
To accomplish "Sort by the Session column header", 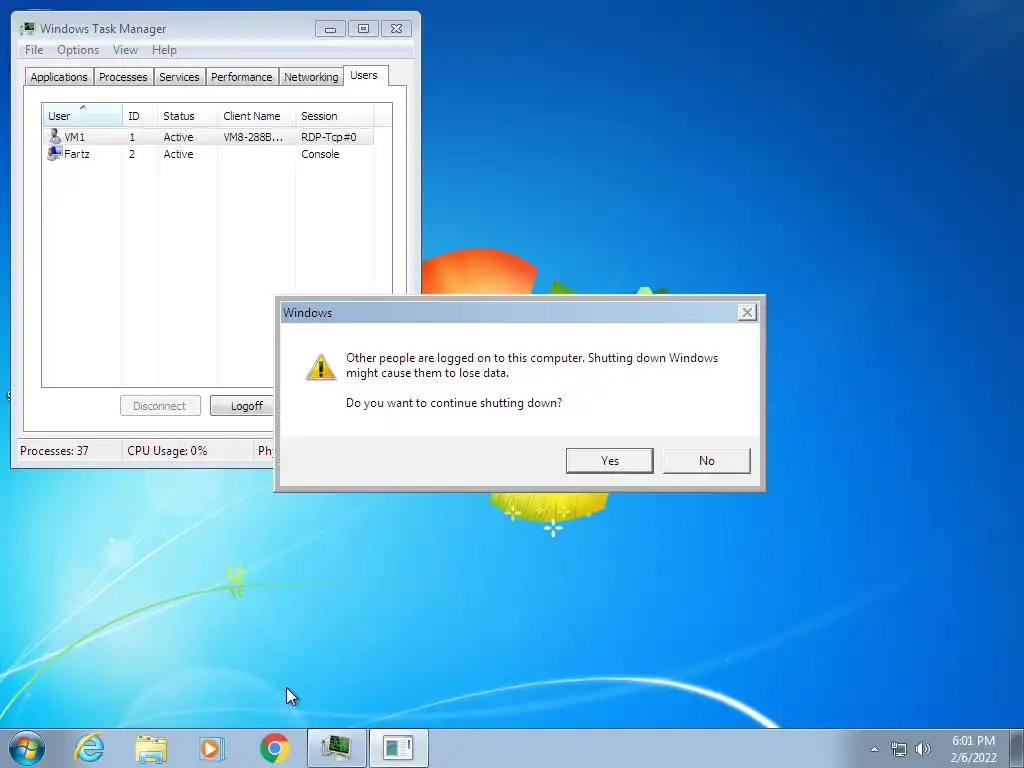I will click(334, 116).
